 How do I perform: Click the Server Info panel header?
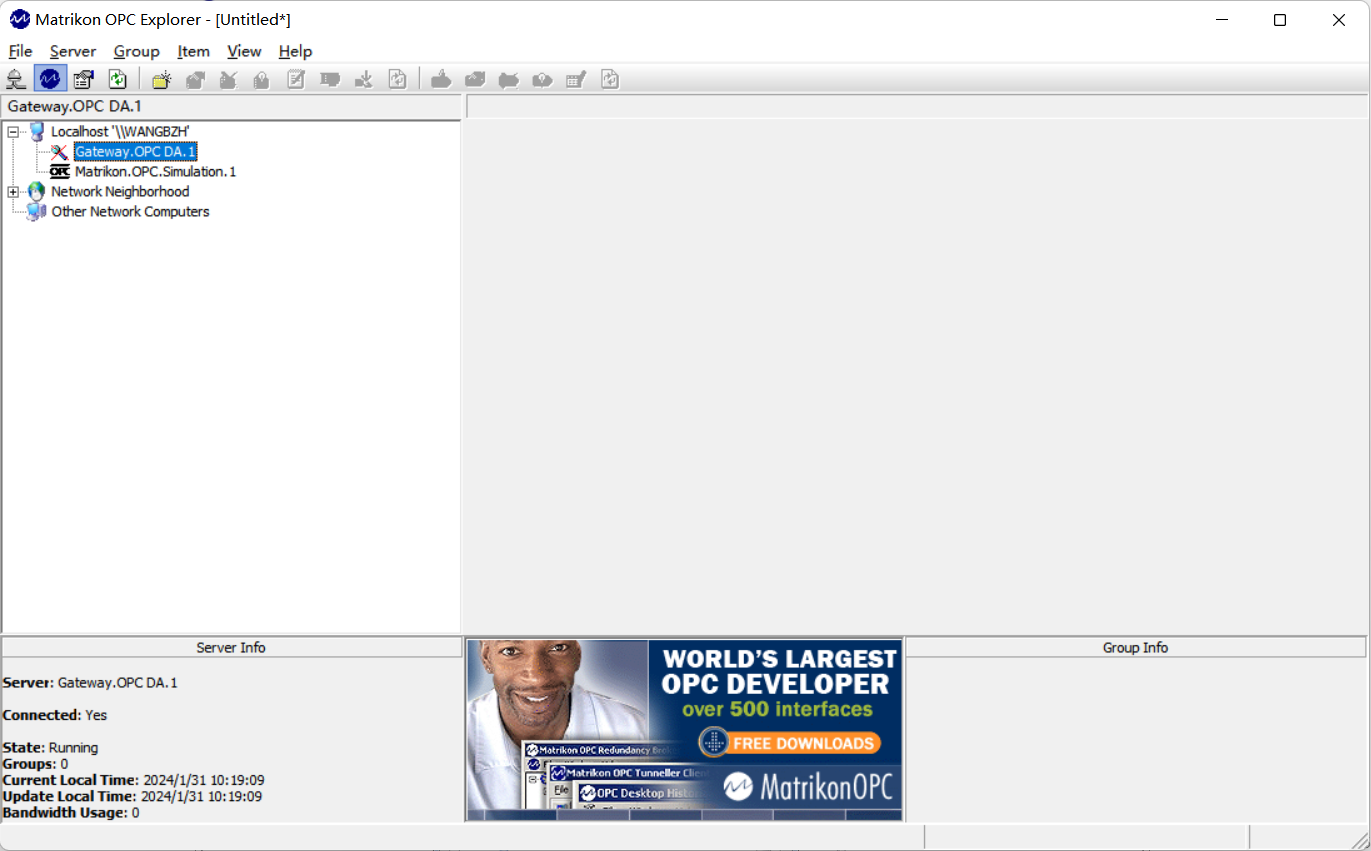point(231,648)
